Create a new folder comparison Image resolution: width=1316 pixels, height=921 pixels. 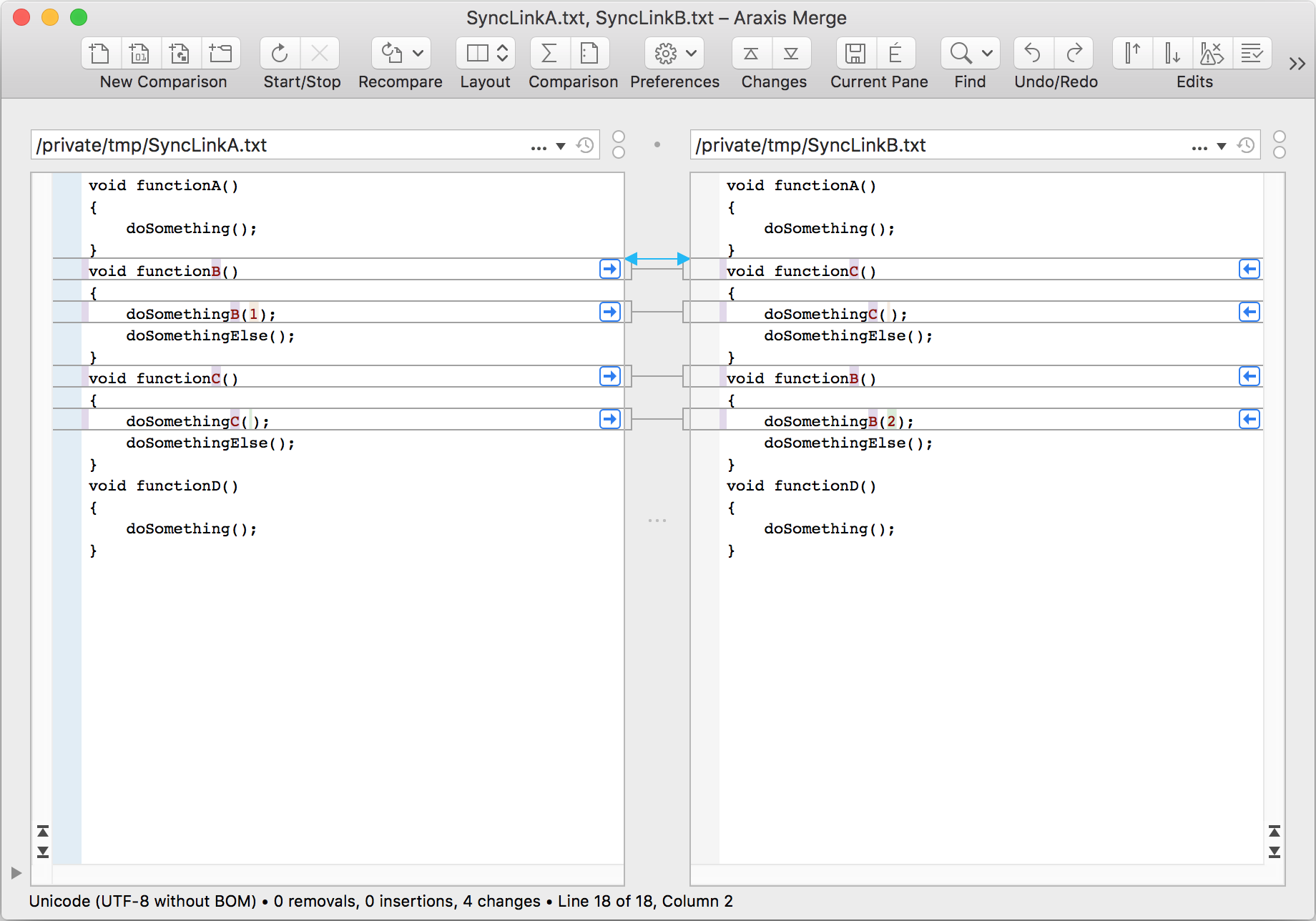coord(221,53)
